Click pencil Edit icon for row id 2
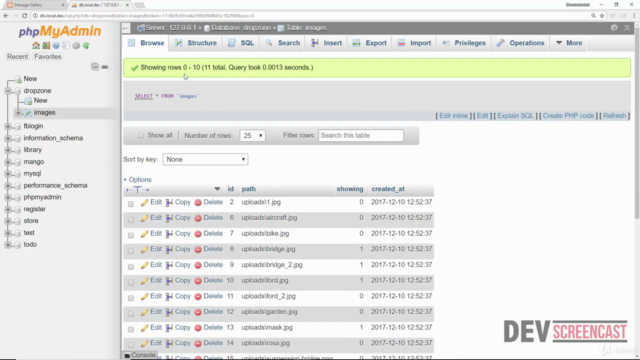This screenshot has width=640, height=360. 144,202
